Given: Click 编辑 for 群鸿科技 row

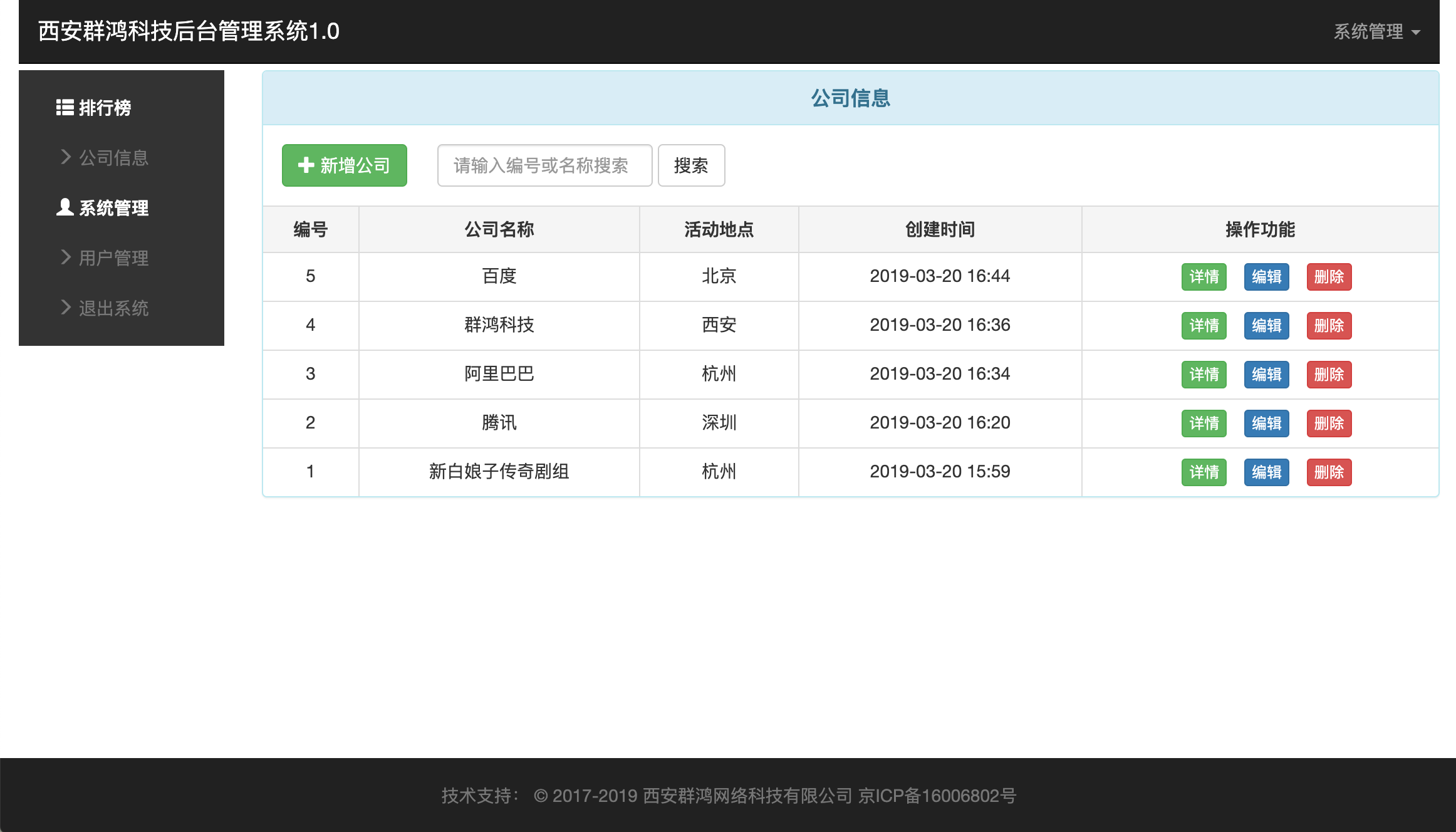Looking at the screenshot, I should pos(1266,326).
